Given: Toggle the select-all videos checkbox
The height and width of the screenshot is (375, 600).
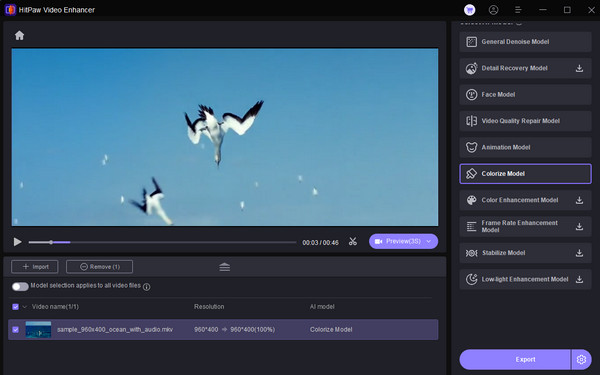Looking at the screenshot, I should pos(15,307).
